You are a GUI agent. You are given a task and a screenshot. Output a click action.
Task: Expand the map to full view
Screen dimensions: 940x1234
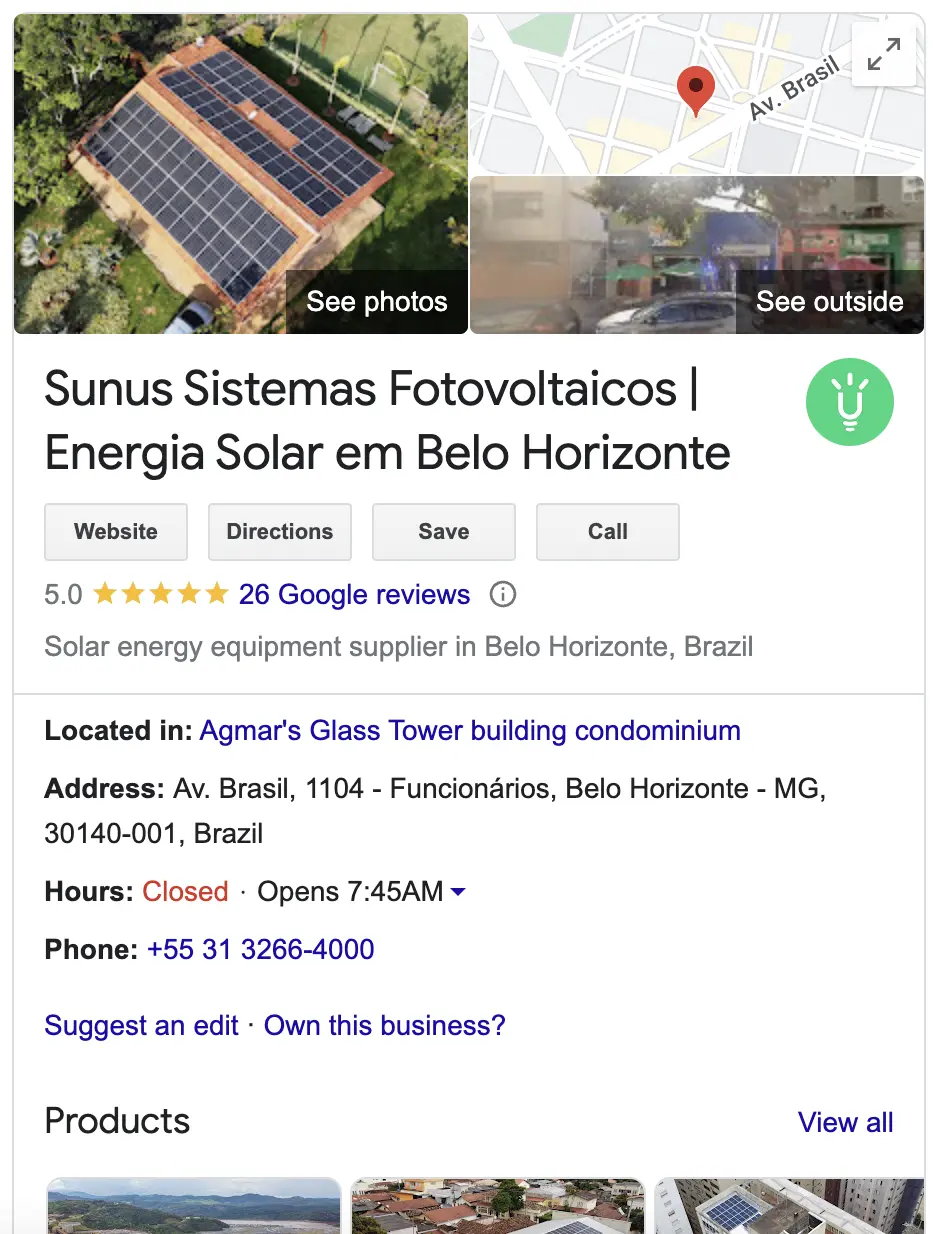click(883, 54)
